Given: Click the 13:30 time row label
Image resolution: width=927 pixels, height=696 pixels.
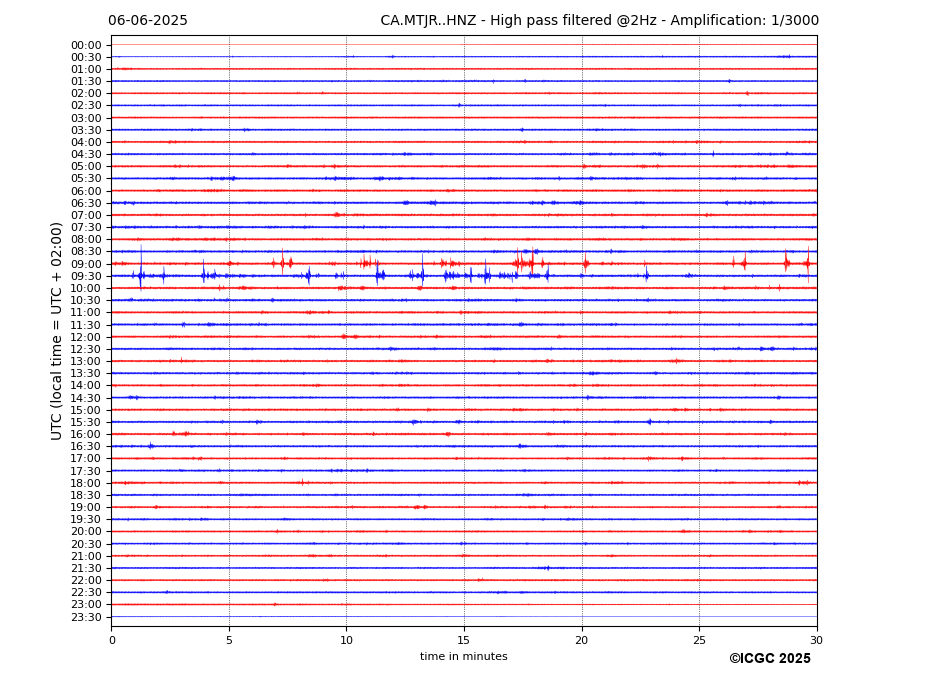Looking at the screenshot, I should coord(86,374).
